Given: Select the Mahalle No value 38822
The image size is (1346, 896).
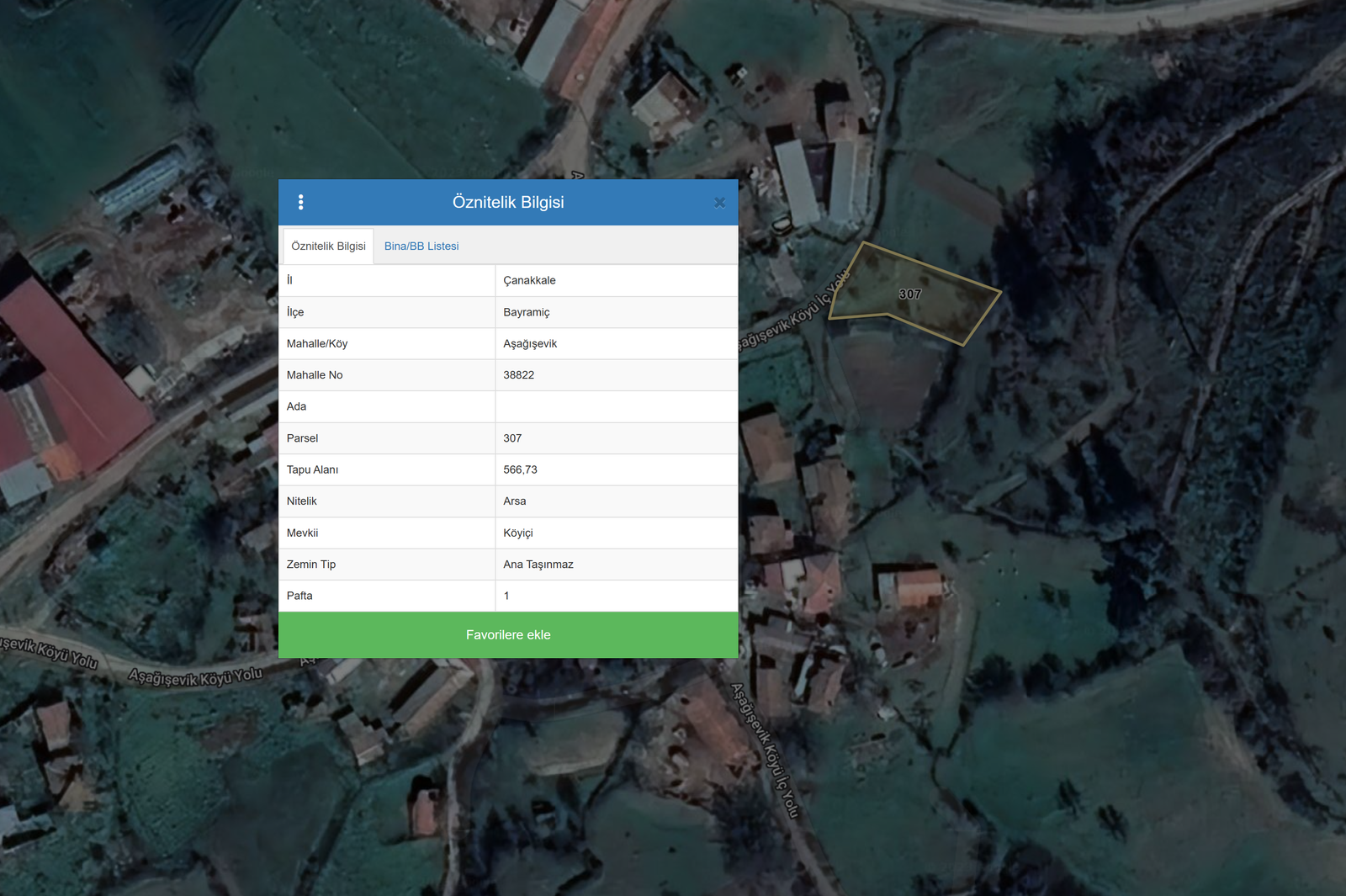Looking at the screenshot, I should [x=518, y=375].
